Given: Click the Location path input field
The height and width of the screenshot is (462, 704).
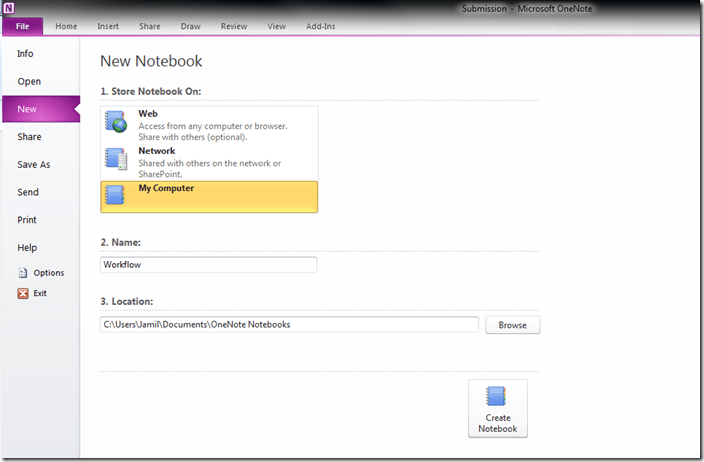Looking at the screenshot, I should point(290,324).
